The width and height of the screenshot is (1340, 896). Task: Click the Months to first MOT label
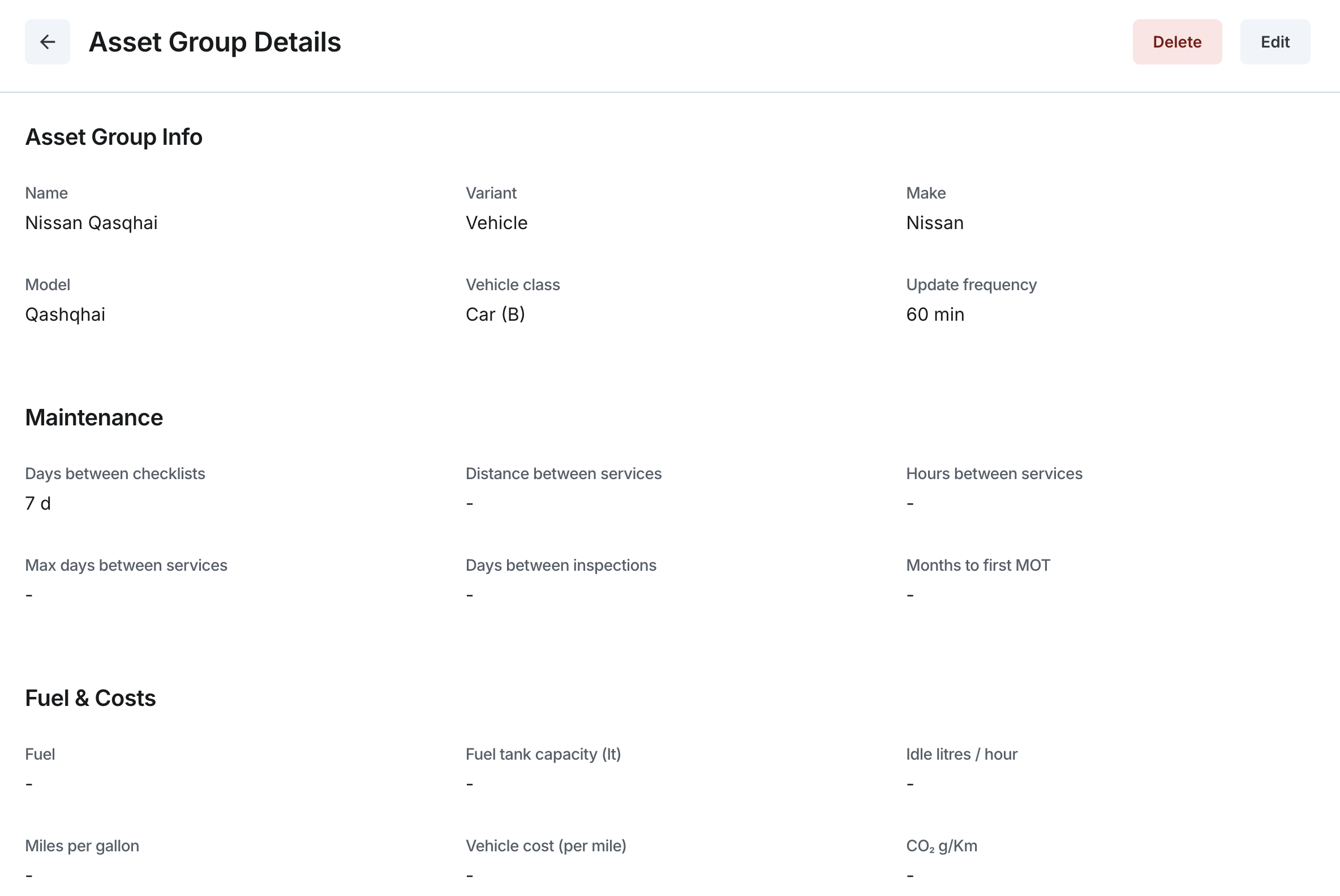tap(978, 565)
